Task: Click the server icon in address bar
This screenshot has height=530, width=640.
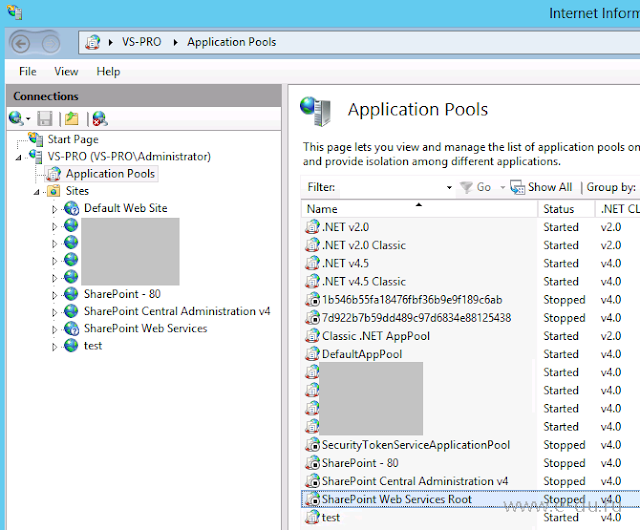Action: coord(93,42)
